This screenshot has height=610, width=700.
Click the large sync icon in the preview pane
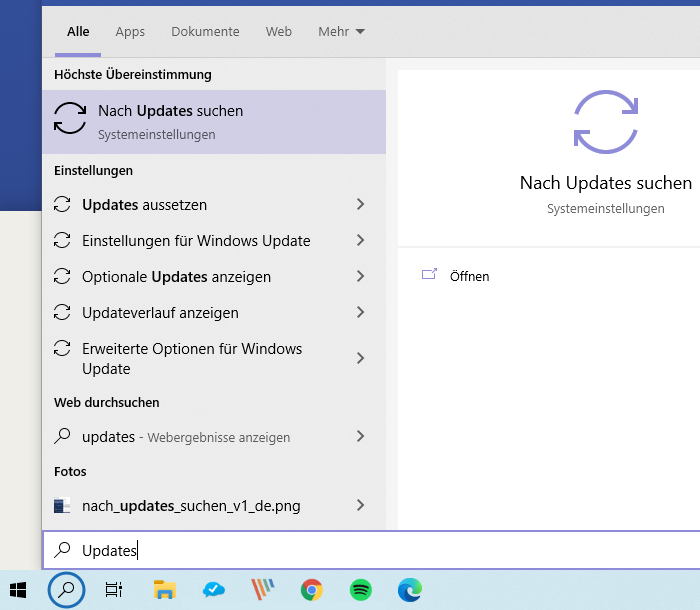(x=605, y=122)
